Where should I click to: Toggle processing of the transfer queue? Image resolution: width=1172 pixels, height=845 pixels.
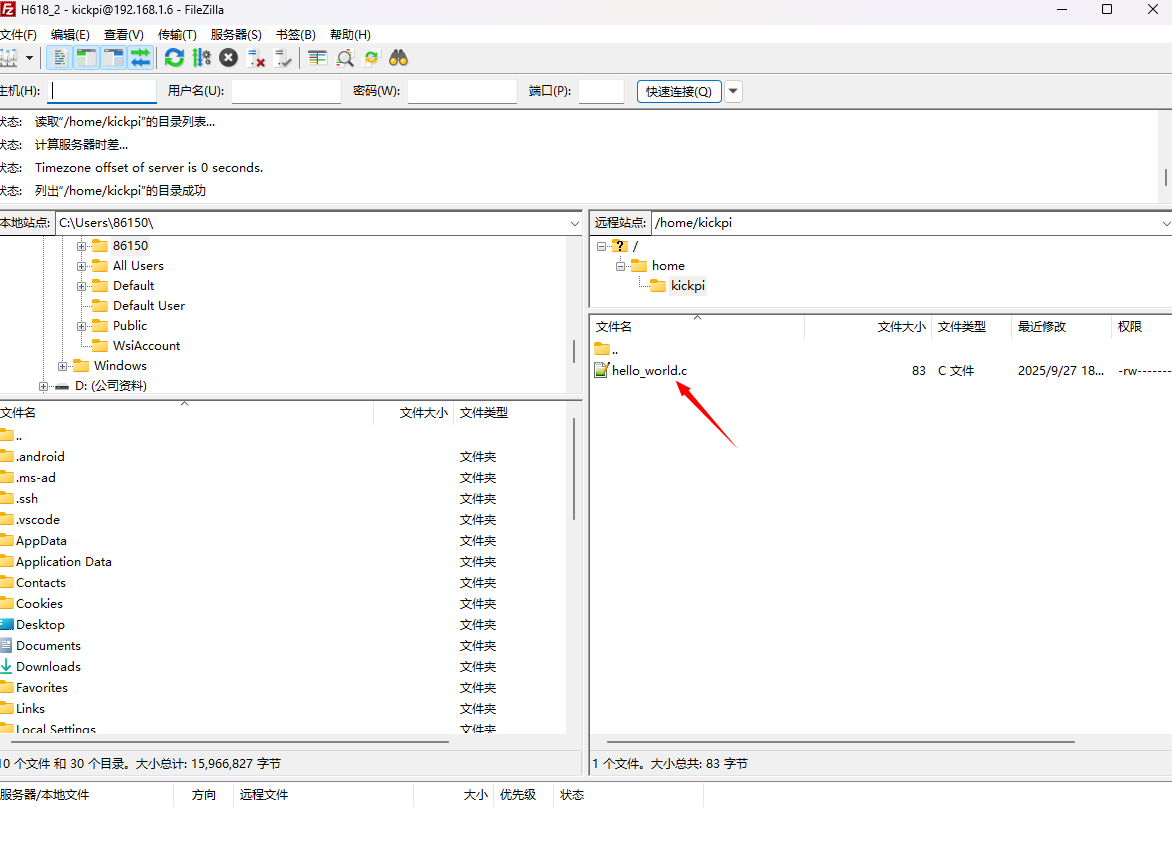coord(201,58)
